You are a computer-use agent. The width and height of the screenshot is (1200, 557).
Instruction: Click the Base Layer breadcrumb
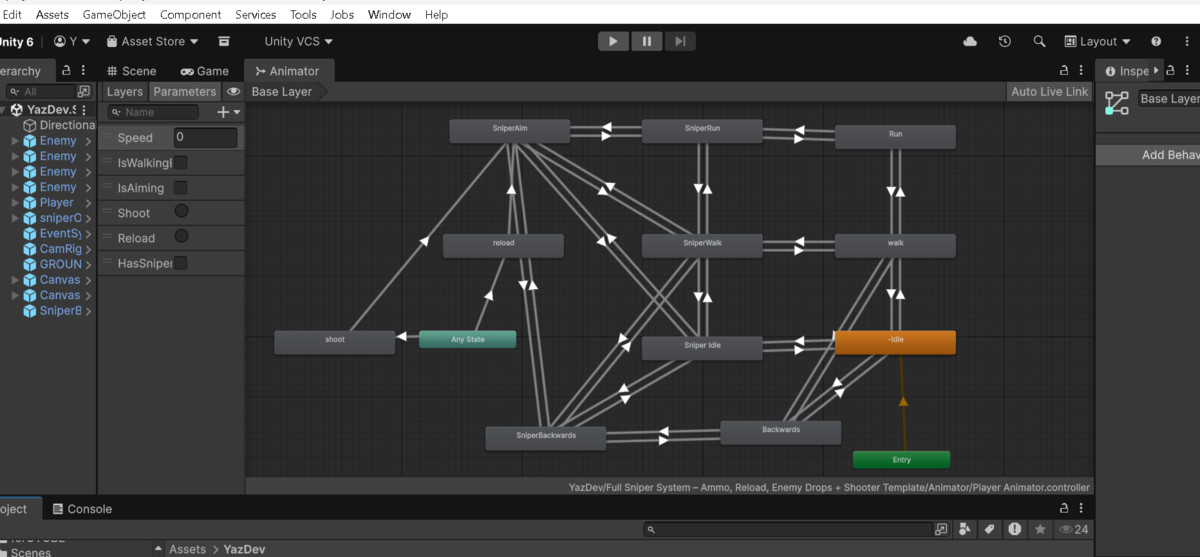pyautogui.click(x=282, y=91)
